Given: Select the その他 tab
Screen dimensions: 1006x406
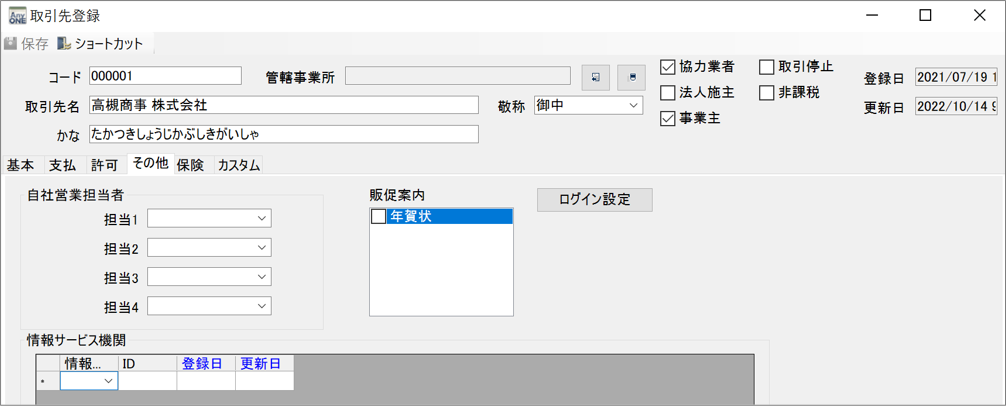Looking at the screenshot, I should 151,164.
